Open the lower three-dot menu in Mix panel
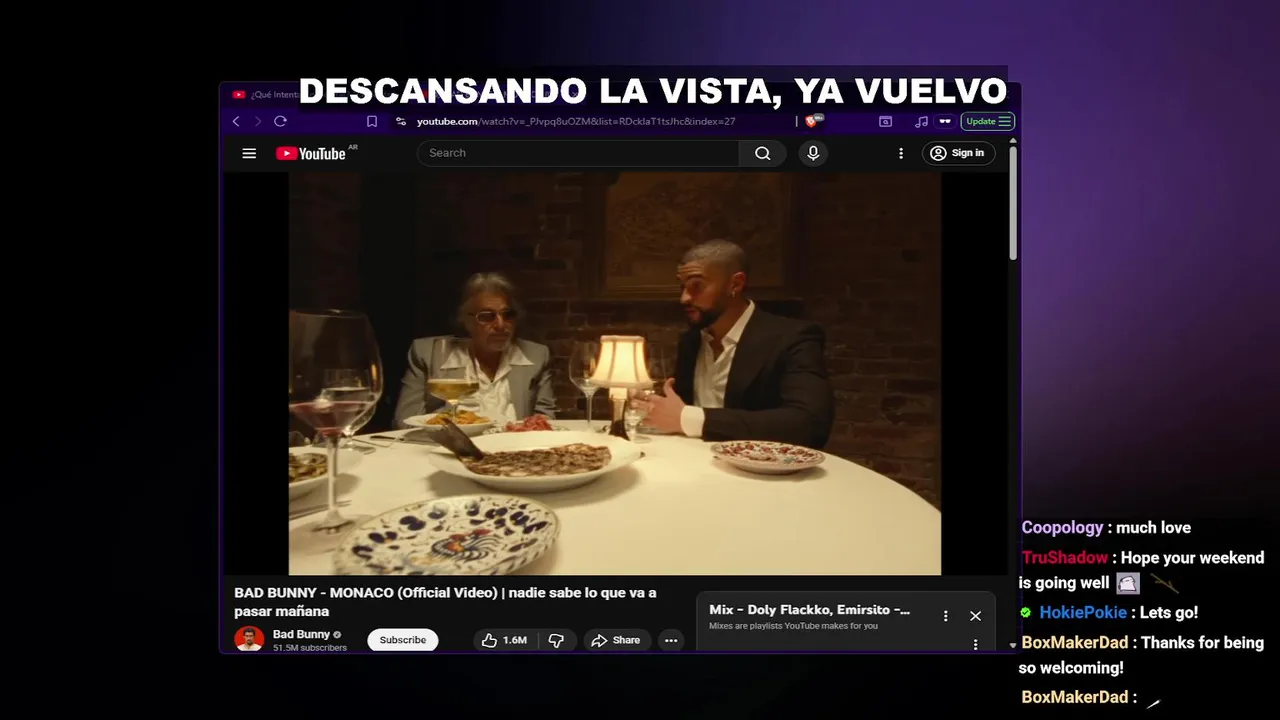This screenshot has height=720, width=1280. pyautogui.click(x=975, y=645)
